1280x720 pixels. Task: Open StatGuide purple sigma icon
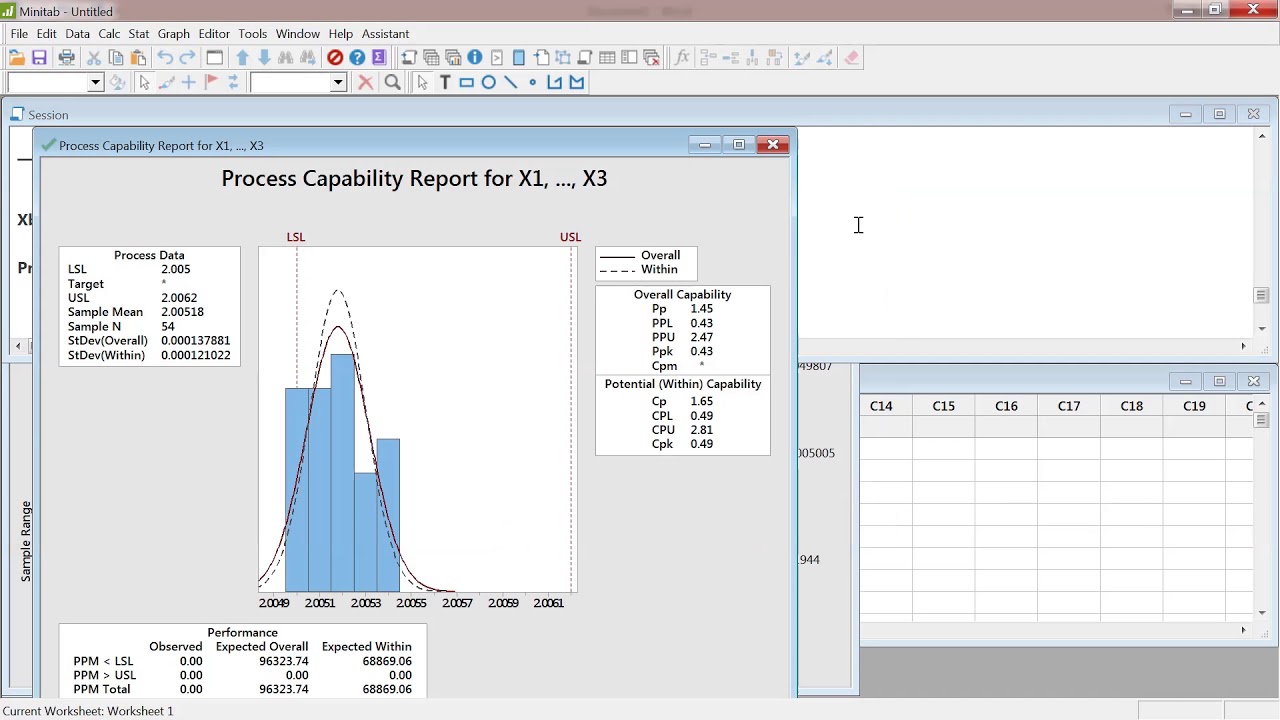pos(379,58)
